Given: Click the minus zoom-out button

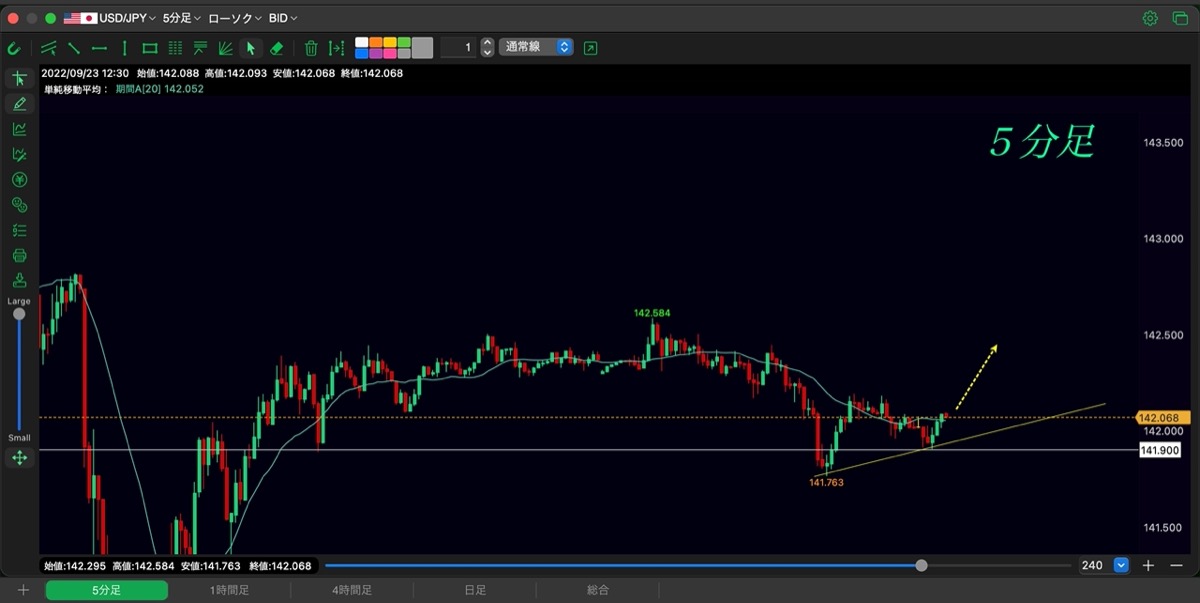Looking at the screenshot, I should 1175,565.
